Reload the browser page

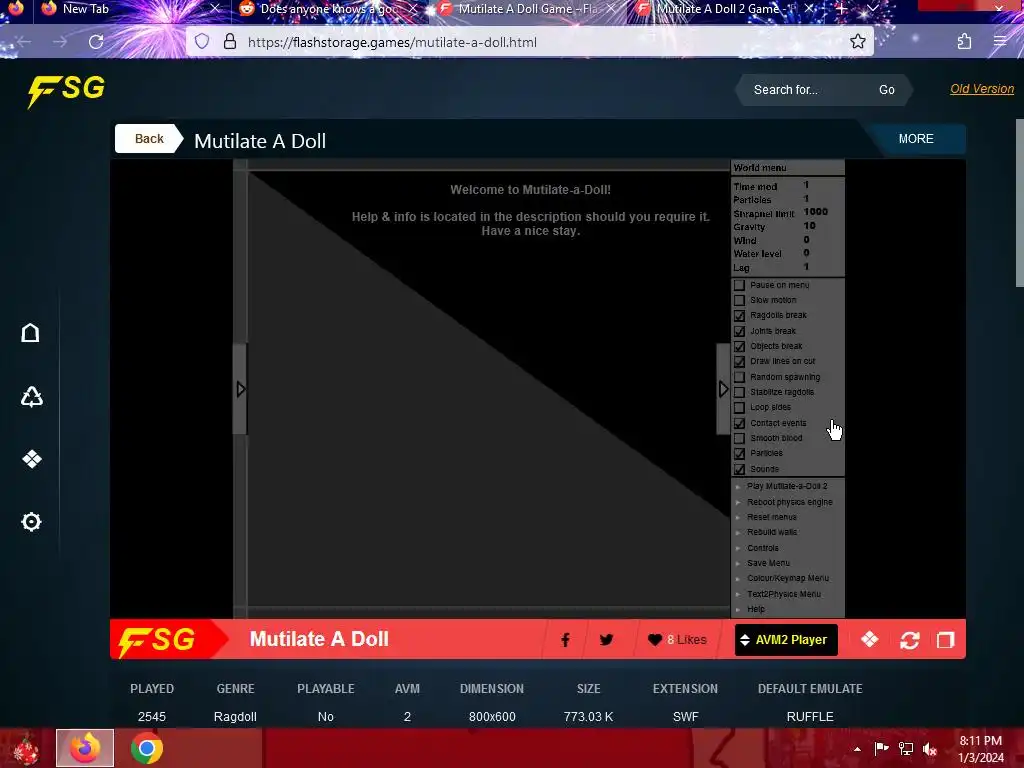[x=96, y=42]
